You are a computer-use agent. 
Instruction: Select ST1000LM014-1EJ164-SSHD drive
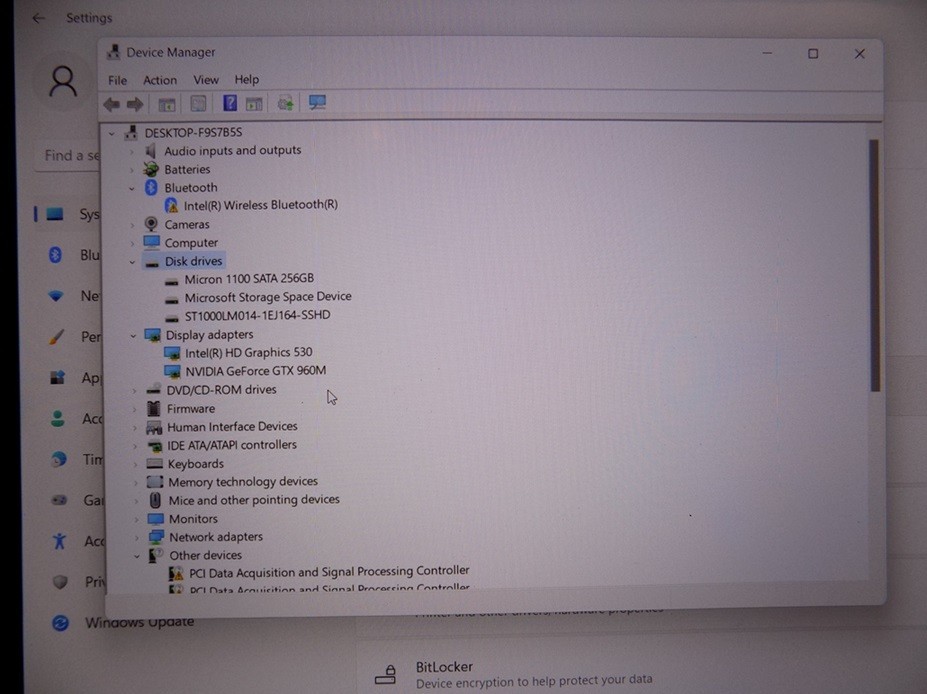(257, 315)
